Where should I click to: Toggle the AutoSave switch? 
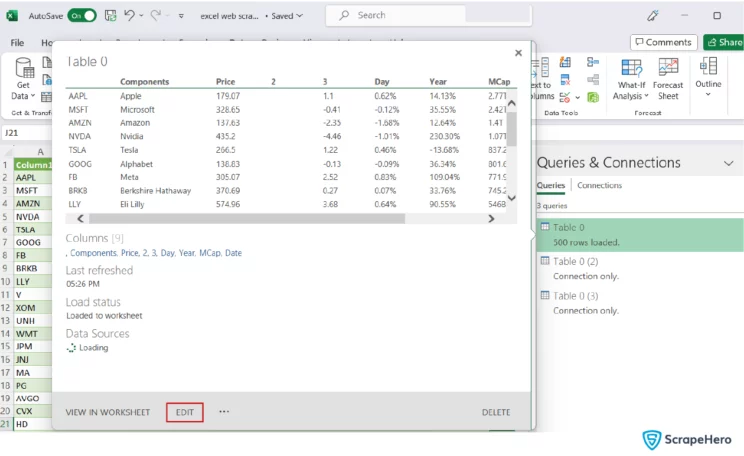[x=82, y=16]
